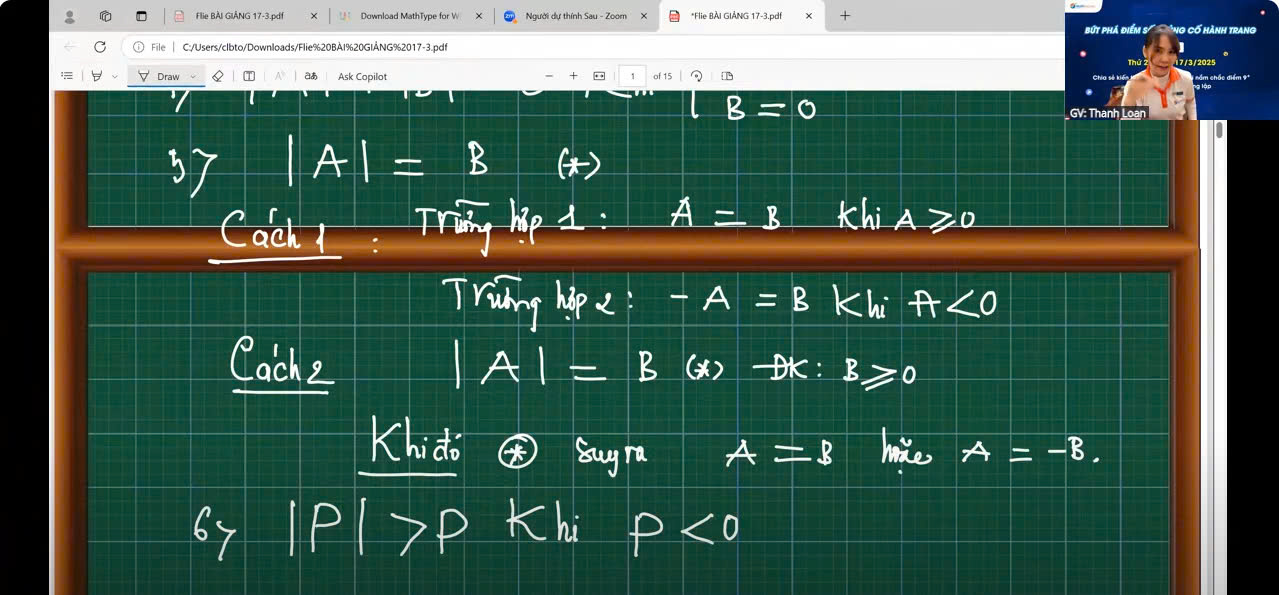Select the Highlight tool
This screenshot has height=595, width=1279.
pos(97,76)
